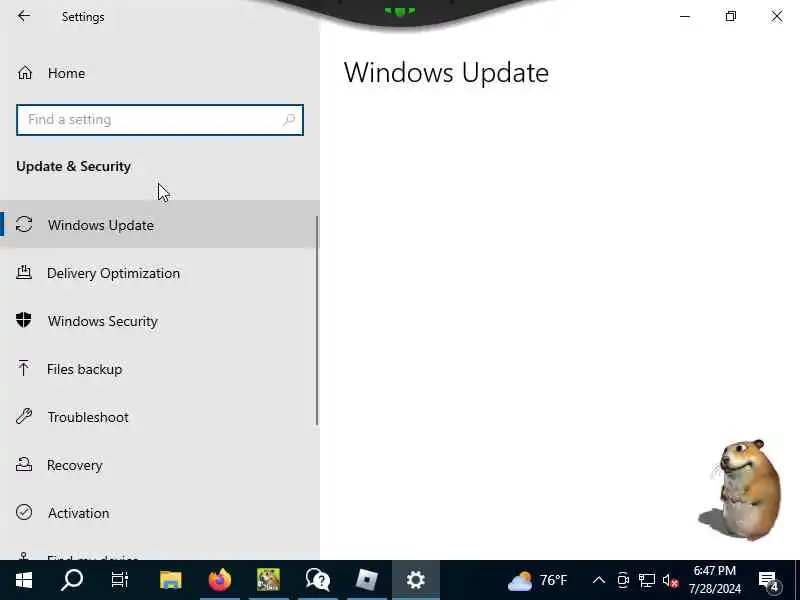Click the Settings gear taskbar icon
Screen dimensions: 800x600
pos(416,580)
